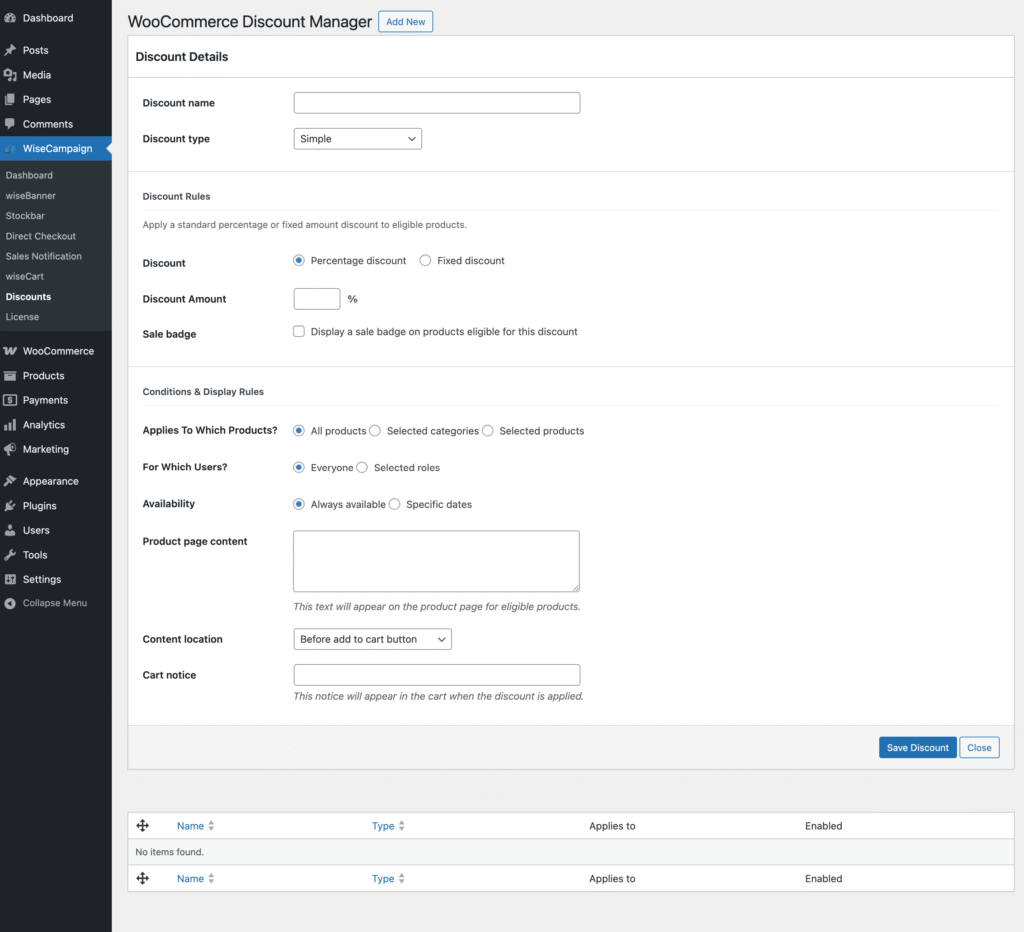Screen dimensions: 1024x932
Task: Click the Add New button
Action: point(406,22)
